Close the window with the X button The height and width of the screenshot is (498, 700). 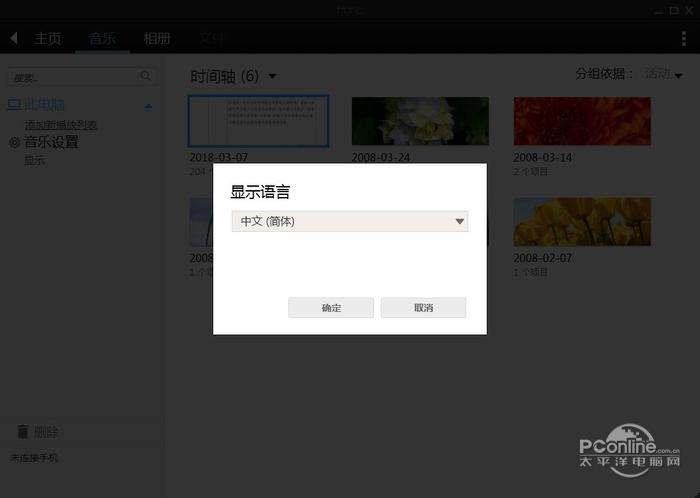coord(689,11)
